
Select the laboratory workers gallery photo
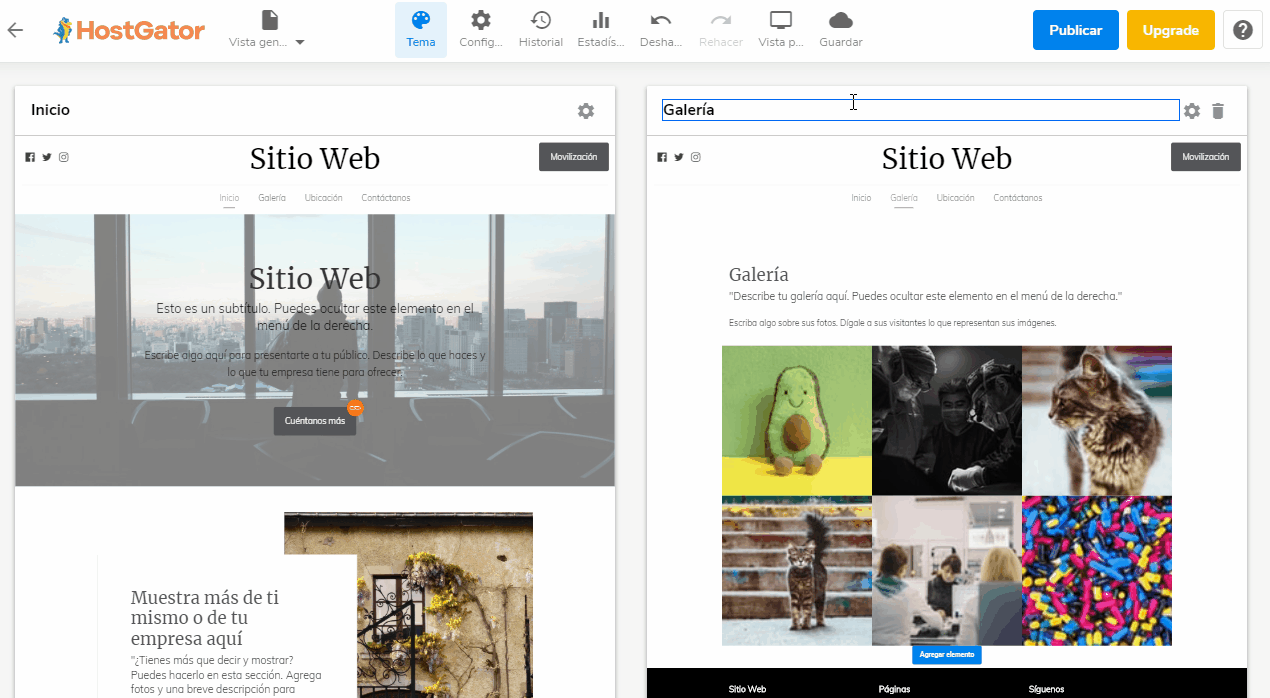[x=947, y=571]
